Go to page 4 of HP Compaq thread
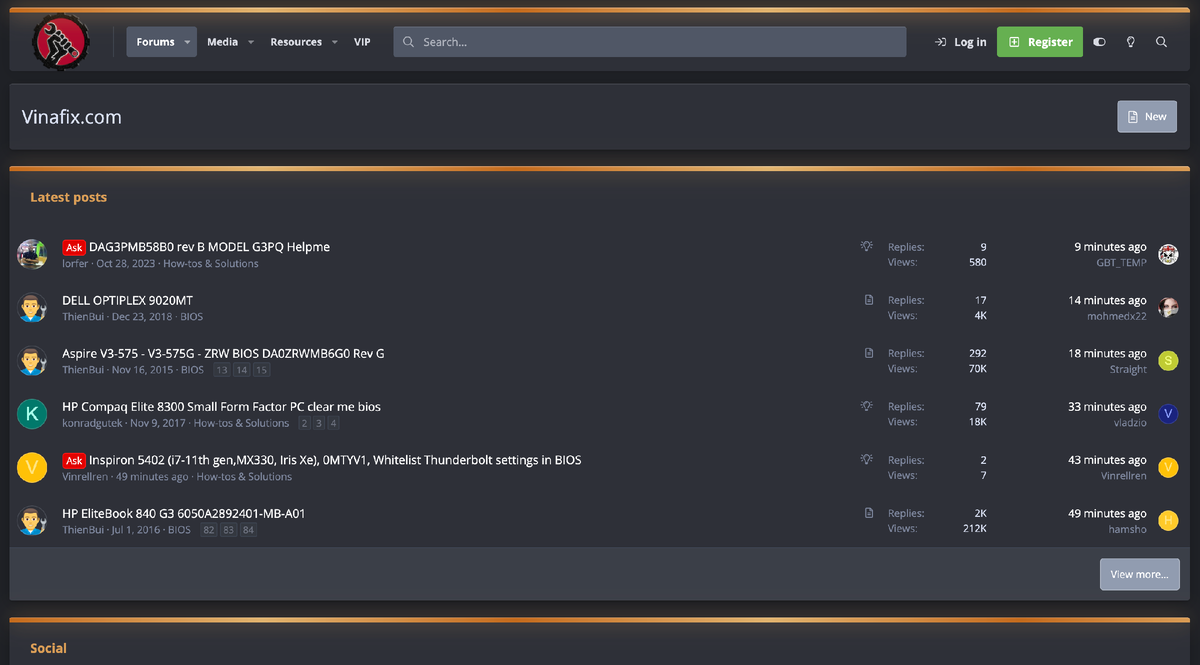 click(334, 423)
